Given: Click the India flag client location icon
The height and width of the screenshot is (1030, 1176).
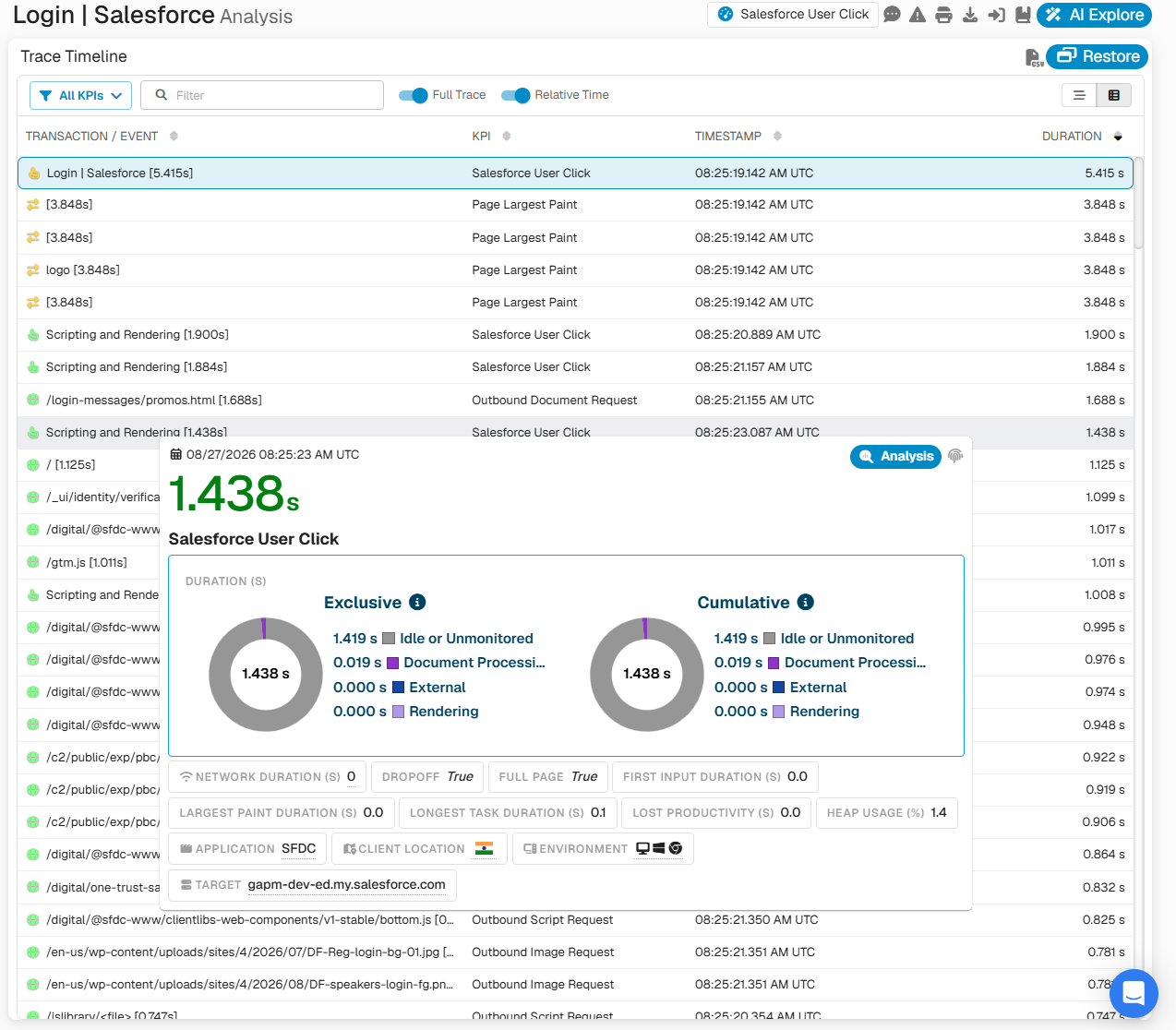Looking at the screenshot, I should click(x=484, y=848).
